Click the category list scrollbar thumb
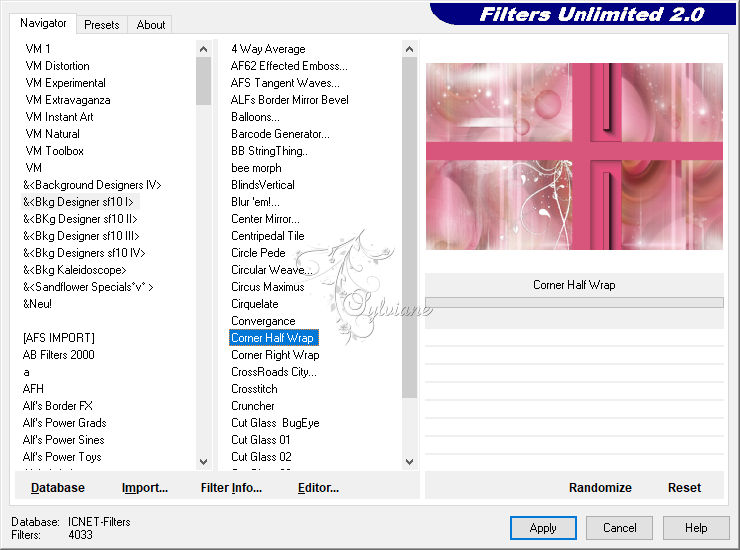Image resolution: width=740 pixels, height=550 pixels. [203, 81]
